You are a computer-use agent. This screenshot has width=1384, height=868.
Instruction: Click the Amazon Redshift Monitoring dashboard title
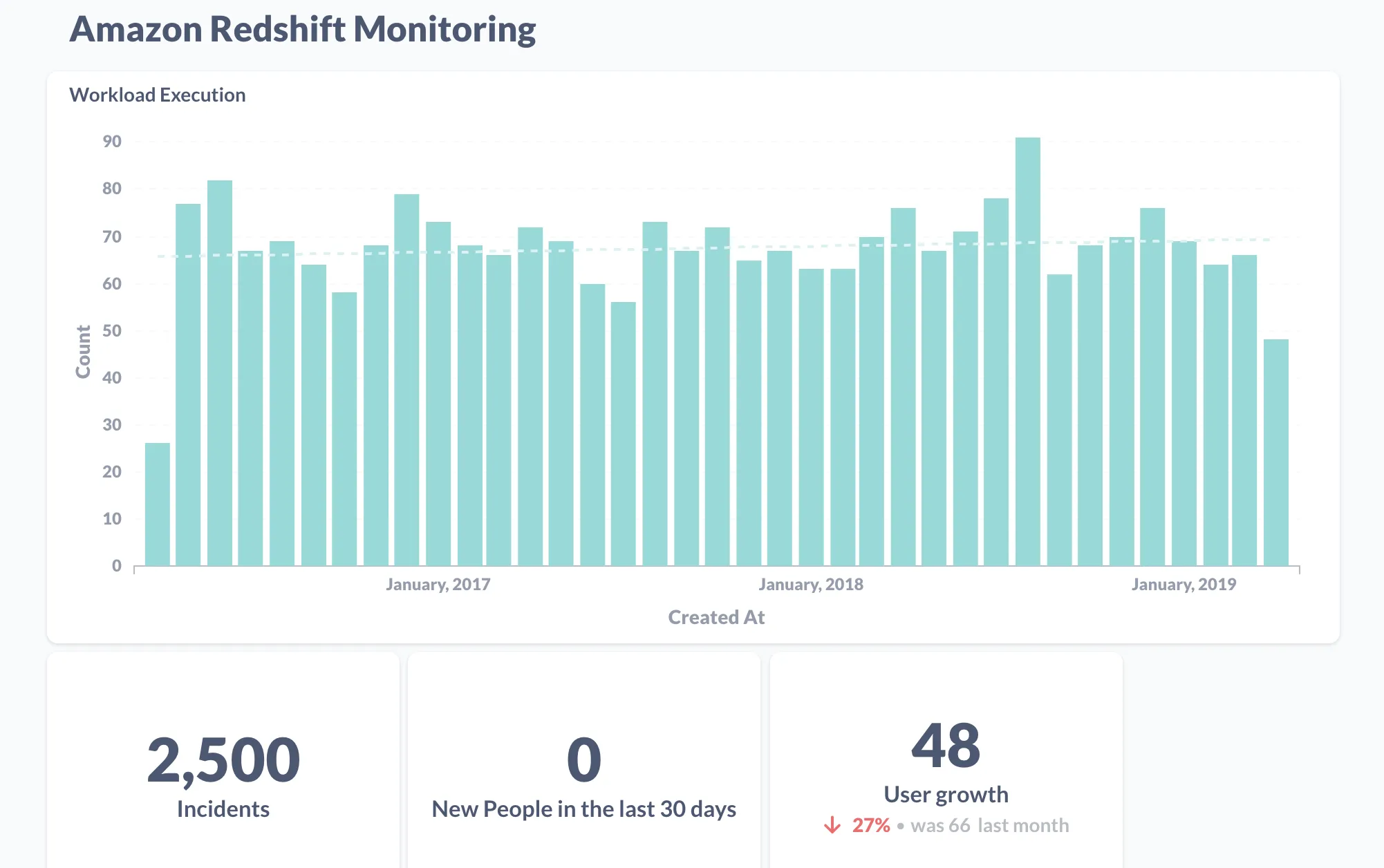click(x=303, y=29)
